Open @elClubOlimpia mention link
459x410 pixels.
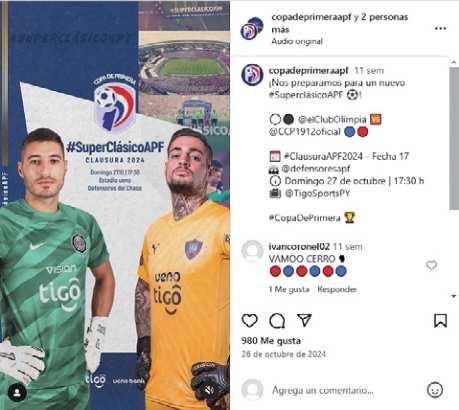coord(332,119)
